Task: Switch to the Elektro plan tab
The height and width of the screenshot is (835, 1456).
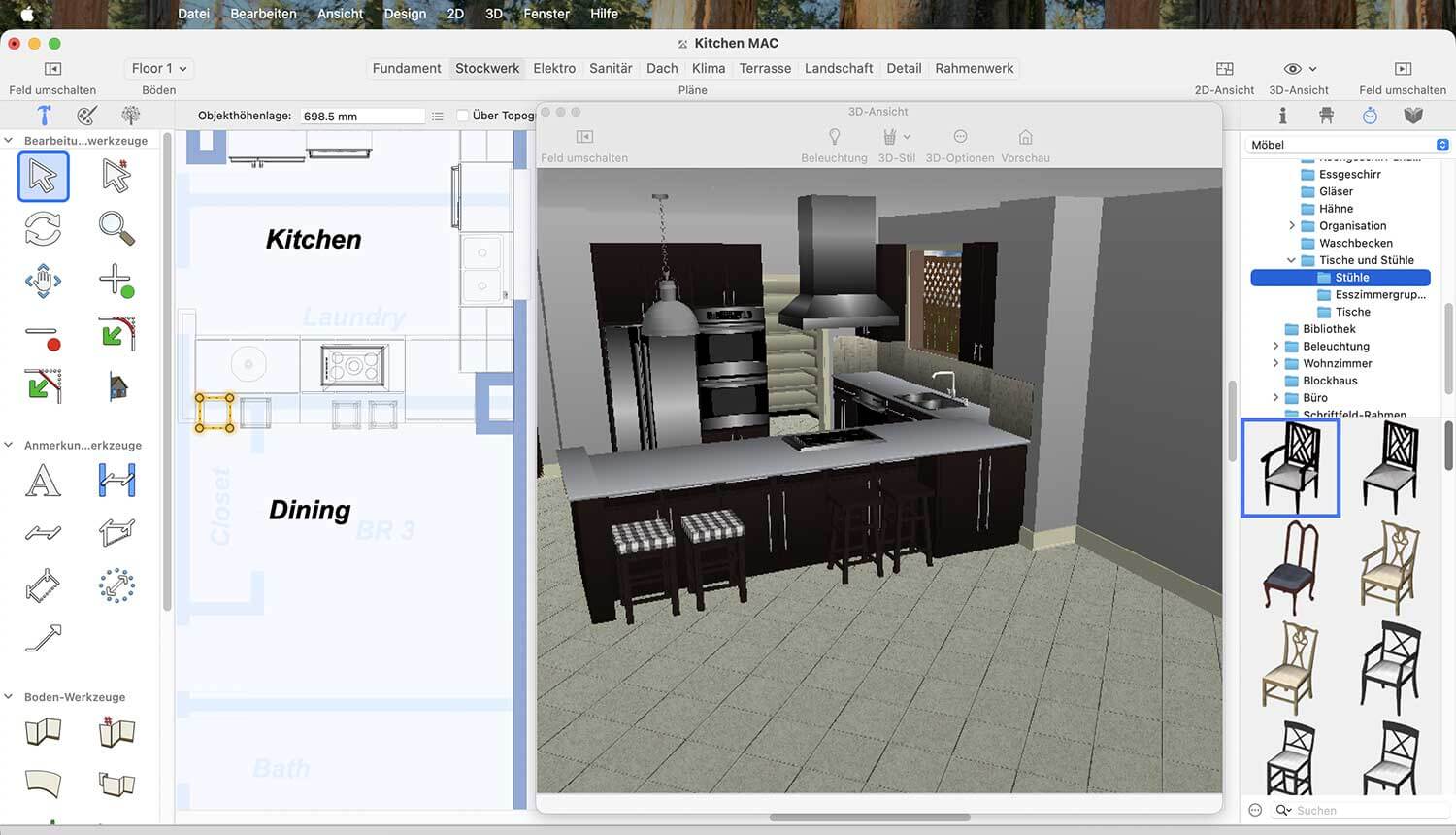Action: click(x=554, y=68)
